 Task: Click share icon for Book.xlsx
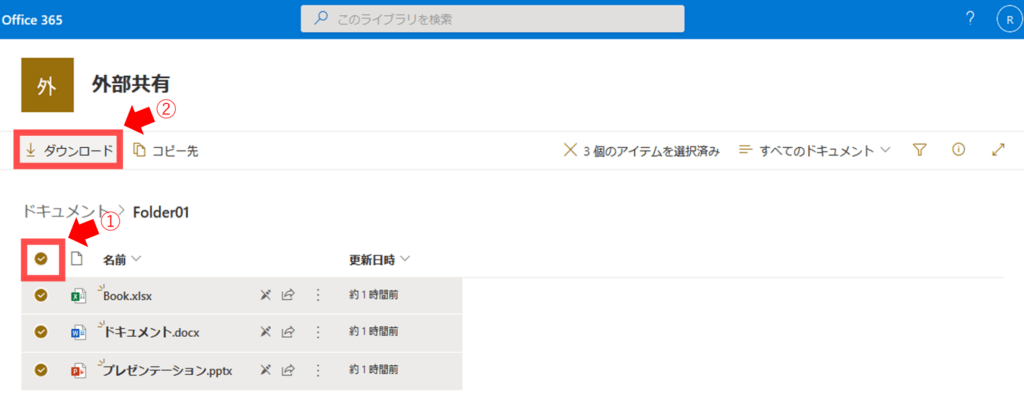coord(288,295)
